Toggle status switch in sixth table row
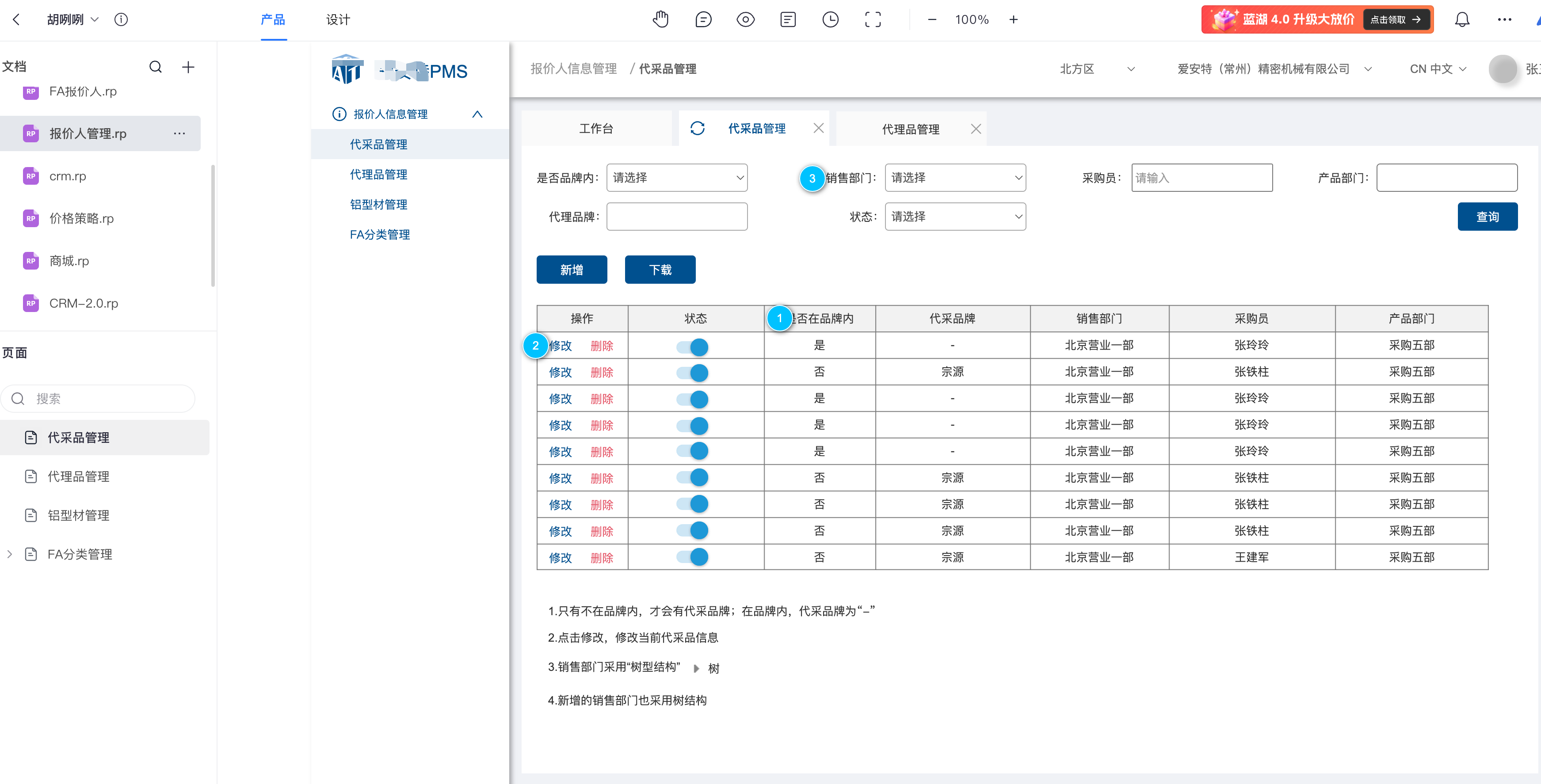Viewport: 1541px width, 784px height. [x=692, y=477]
